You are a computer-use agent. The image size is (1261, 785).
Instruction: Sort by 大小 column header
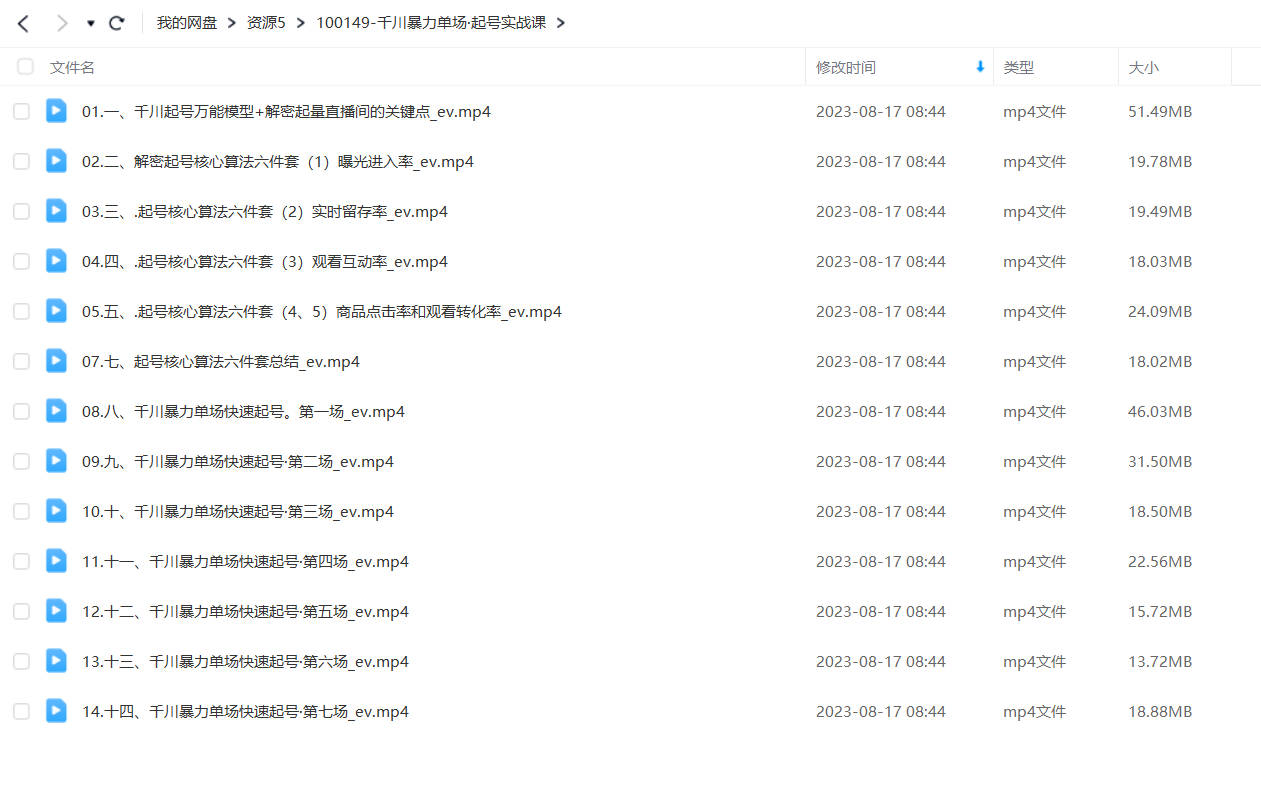click(1144, 67)
